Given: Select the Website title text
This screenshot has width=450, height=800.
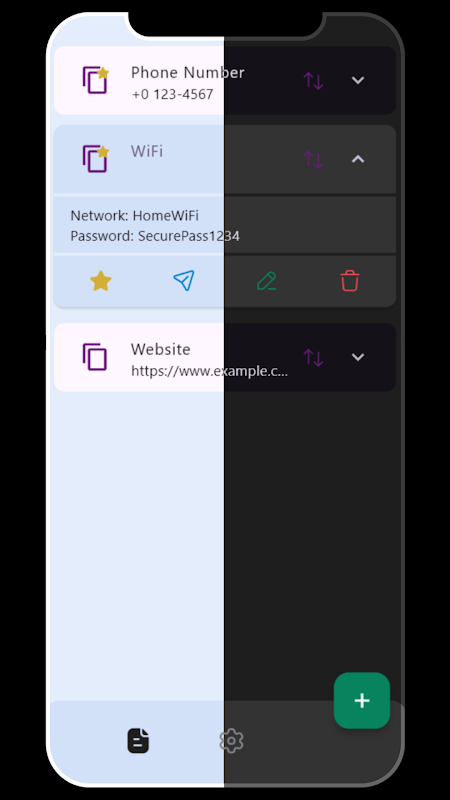Looking at the screenshot, I should (161, 349).
